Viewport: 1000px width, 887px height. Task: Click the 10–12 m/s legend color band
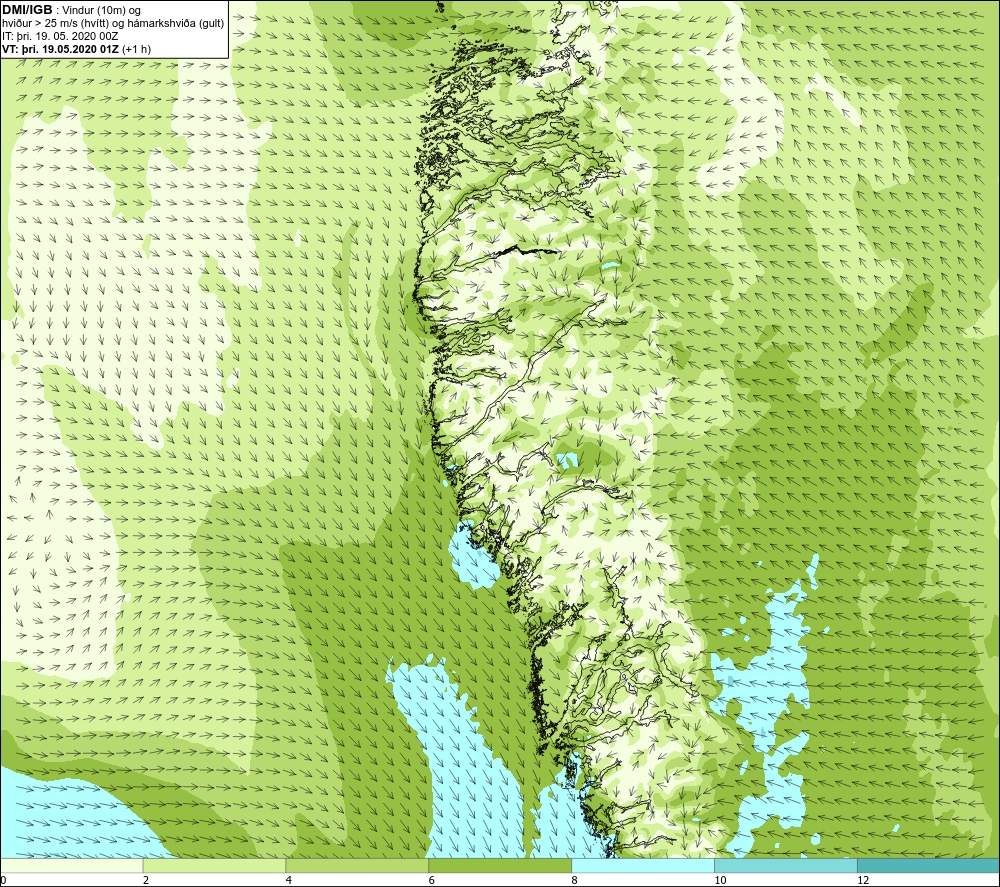pos(786,865)
